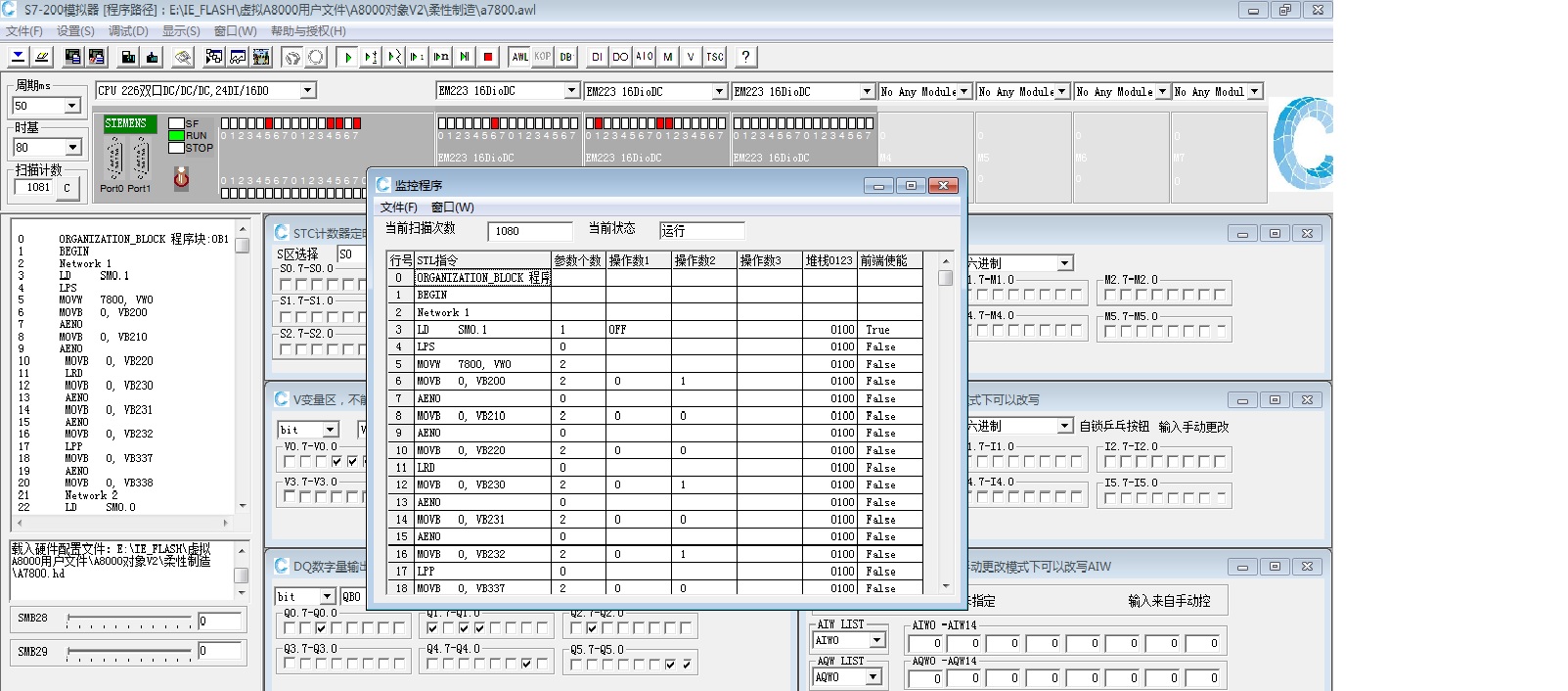
Task: Tick the leftmost checkbox in V3.7-V3.0 group
Action: click(x=291, y=496)
